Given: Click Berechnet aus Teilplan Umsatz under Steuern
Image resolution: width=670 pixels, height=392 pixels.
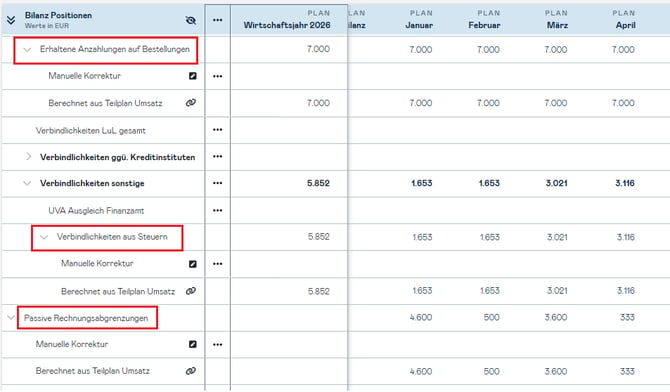Looking at the screenshot, I should [x=118, y=292].
